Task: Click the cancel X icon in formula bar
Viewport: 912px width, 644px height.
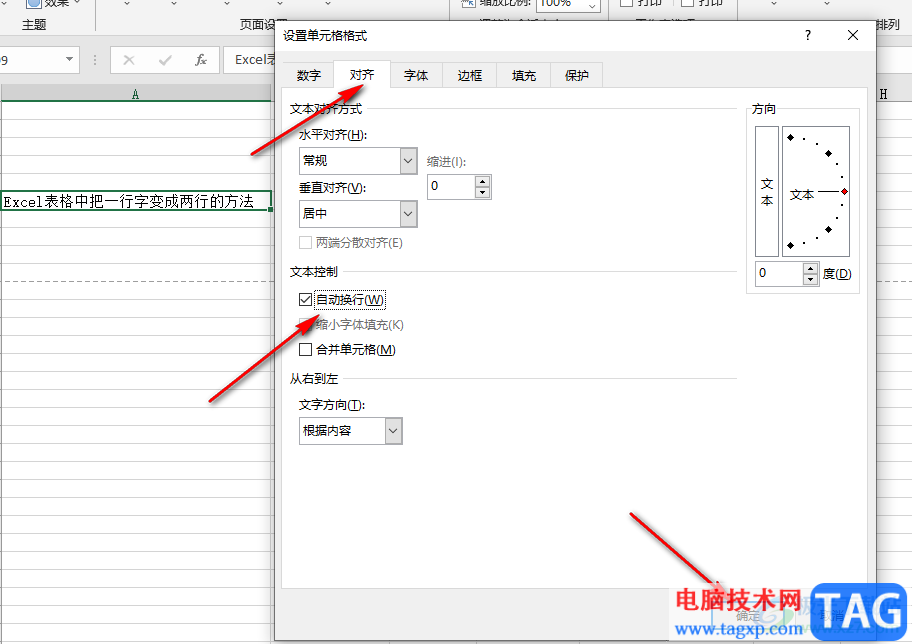Action: tap(129, 60)
